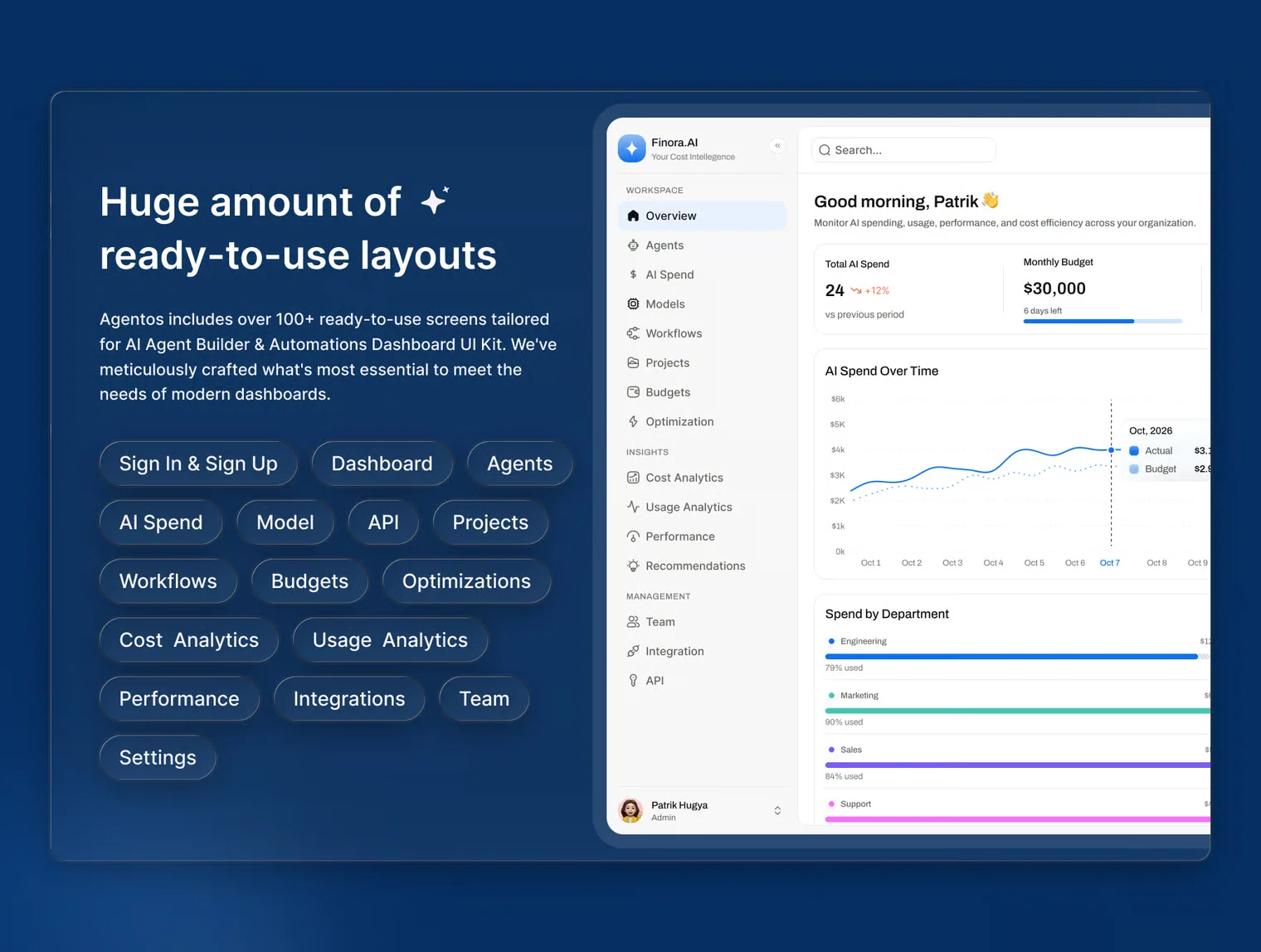Focus the Search input field
Viewport: 1261px width, 952px height.
[x=903, y=150]
